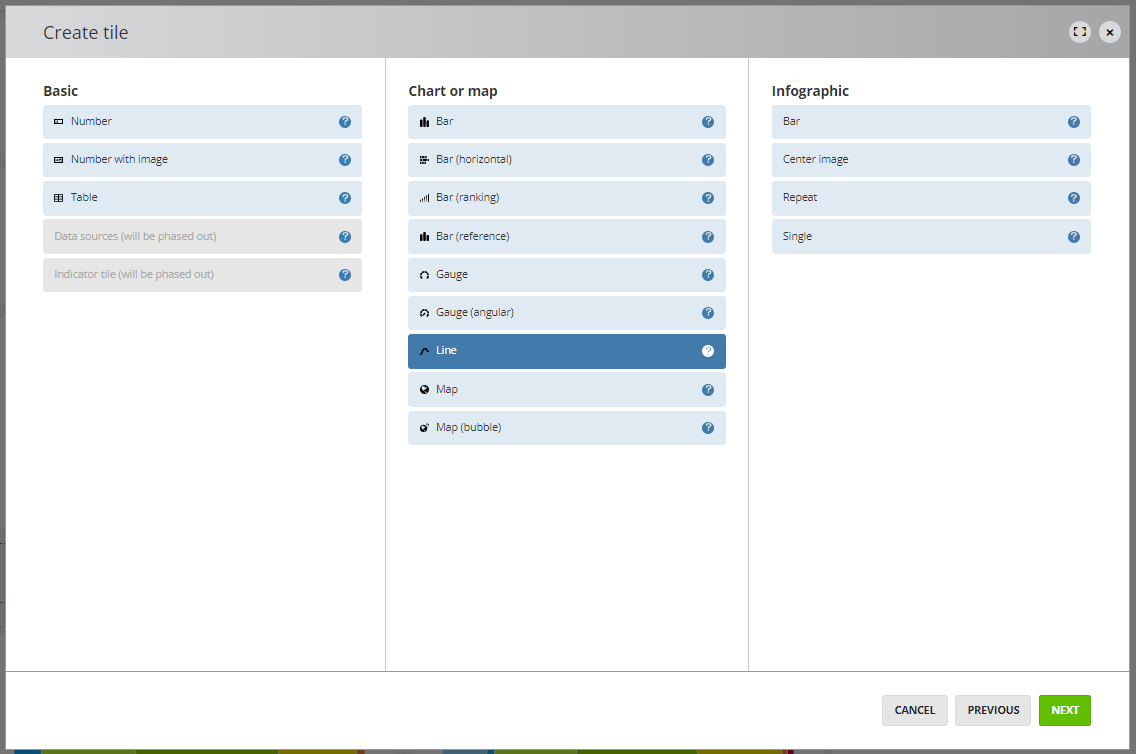
Task: Open help for Indicator tile
Action: coord(345,275)
